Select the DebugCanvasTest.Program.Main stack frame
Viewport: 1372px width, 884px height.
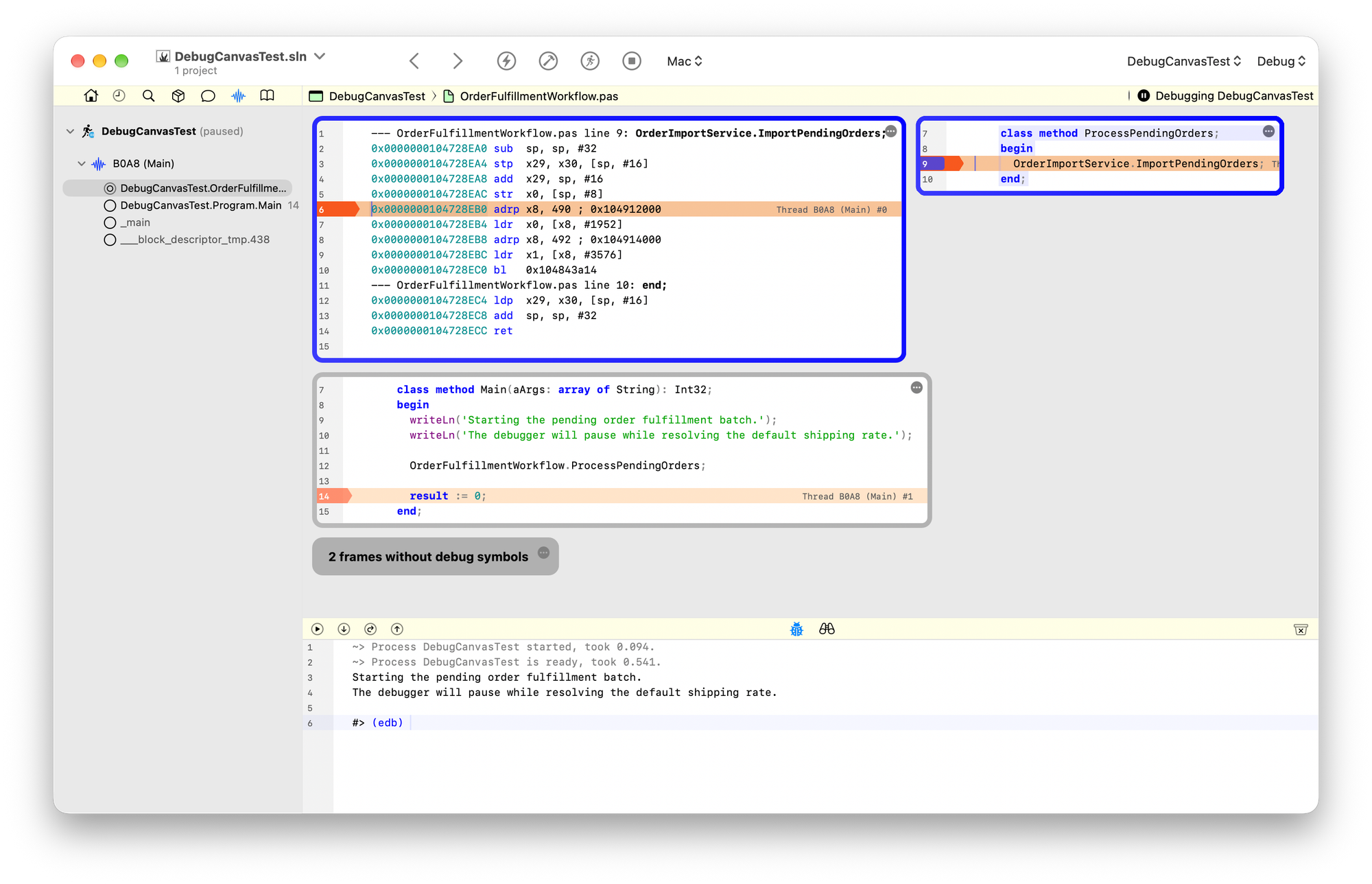coord(201,205)
